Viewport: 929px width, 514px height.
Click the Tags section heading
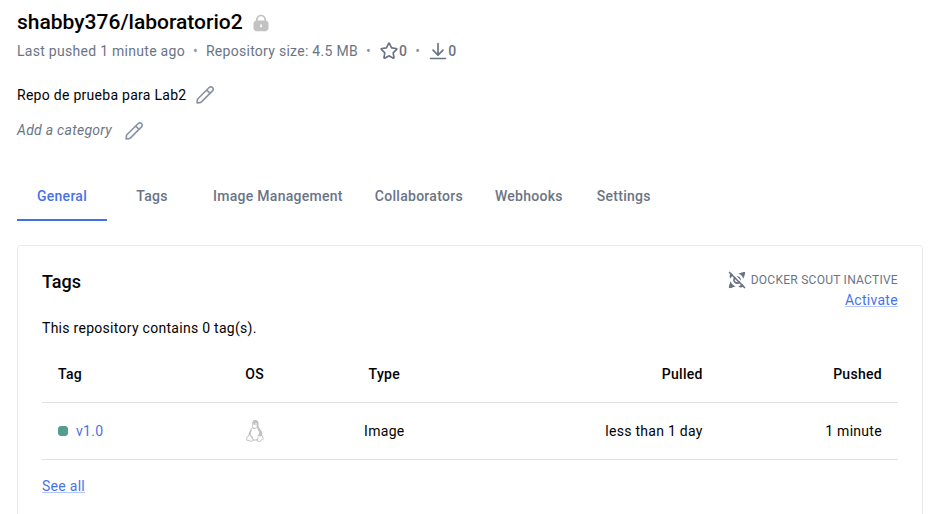(62, 282)
